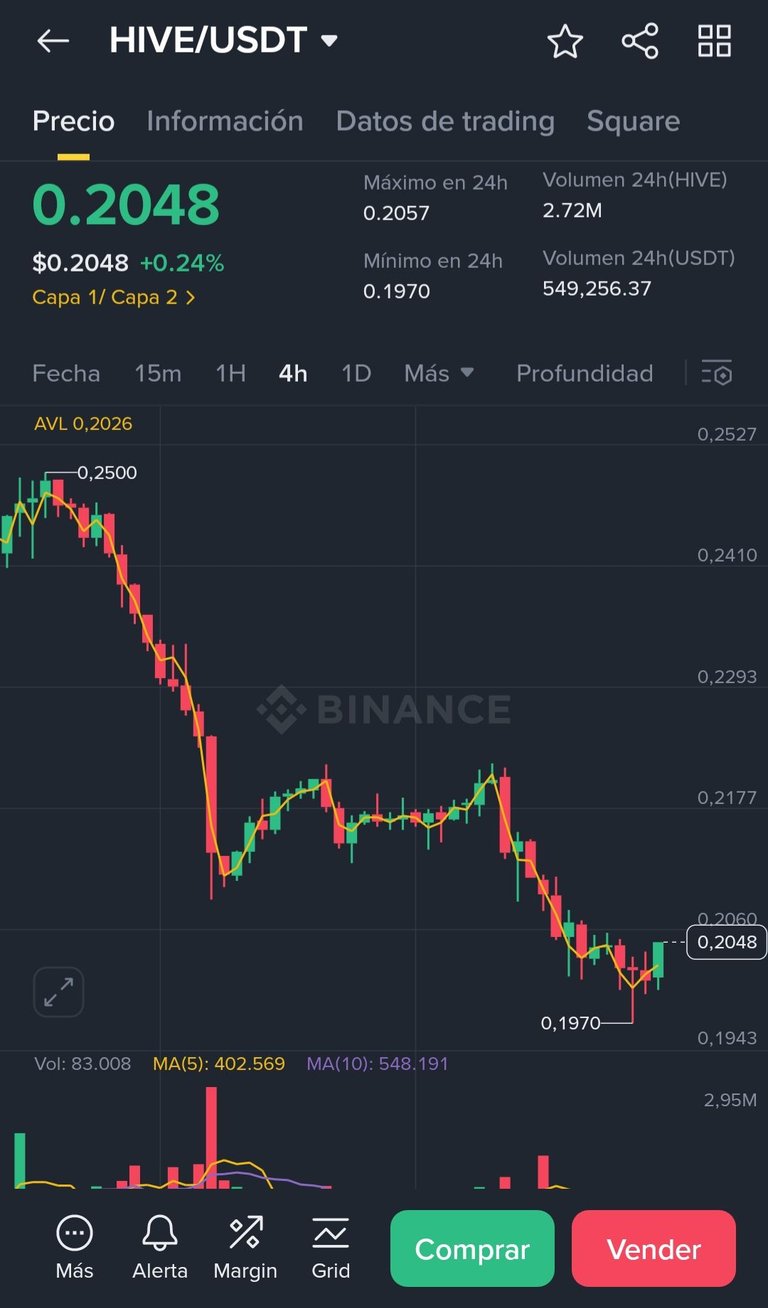Open chart settings icon beside Profundidad
The width and height of the screenshot is (768, 1308).
click(716, 373)
